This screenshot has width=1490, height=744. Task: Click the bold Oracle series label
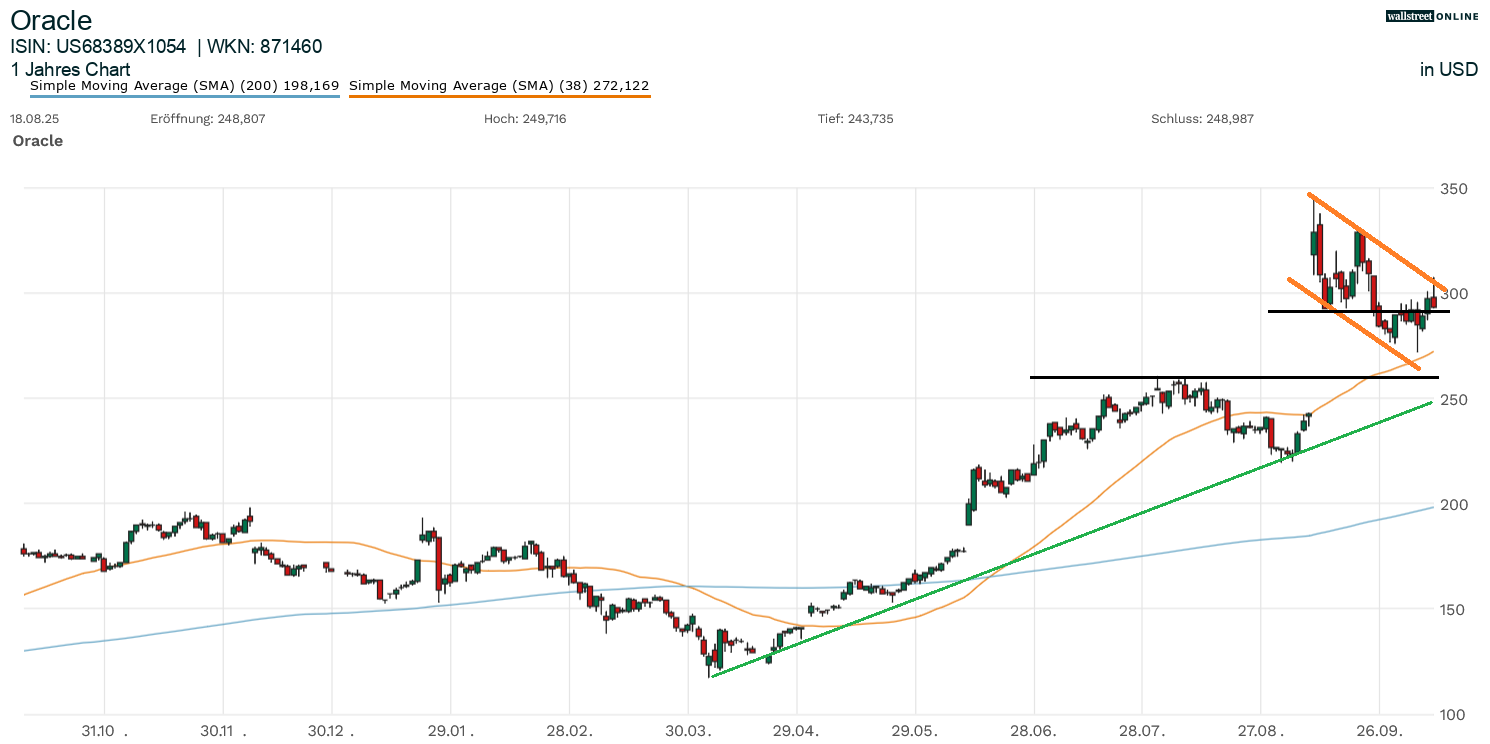(x=38, y=141)
